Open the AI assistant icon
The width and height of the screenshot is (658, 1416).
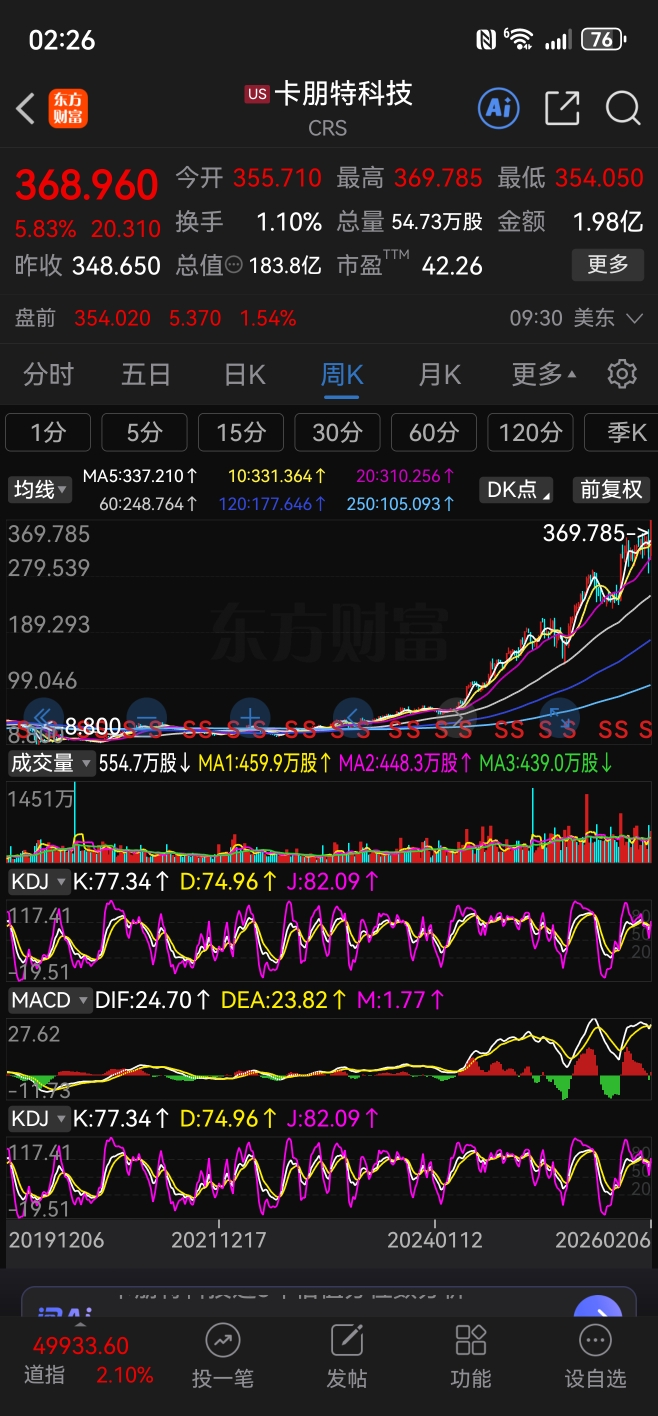click(x=499, y=108)
